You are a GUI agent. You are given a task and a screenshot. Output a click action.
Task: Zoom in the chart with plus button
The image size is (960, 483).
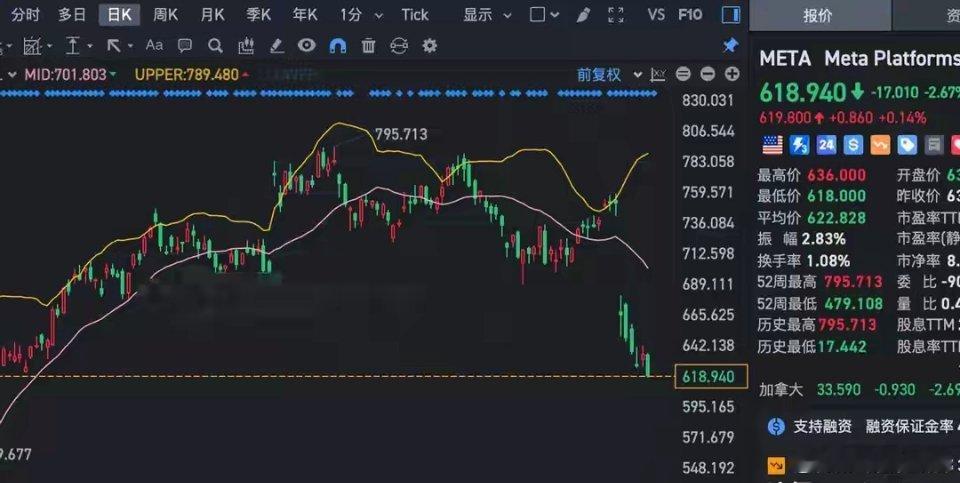tap(732, 75)
